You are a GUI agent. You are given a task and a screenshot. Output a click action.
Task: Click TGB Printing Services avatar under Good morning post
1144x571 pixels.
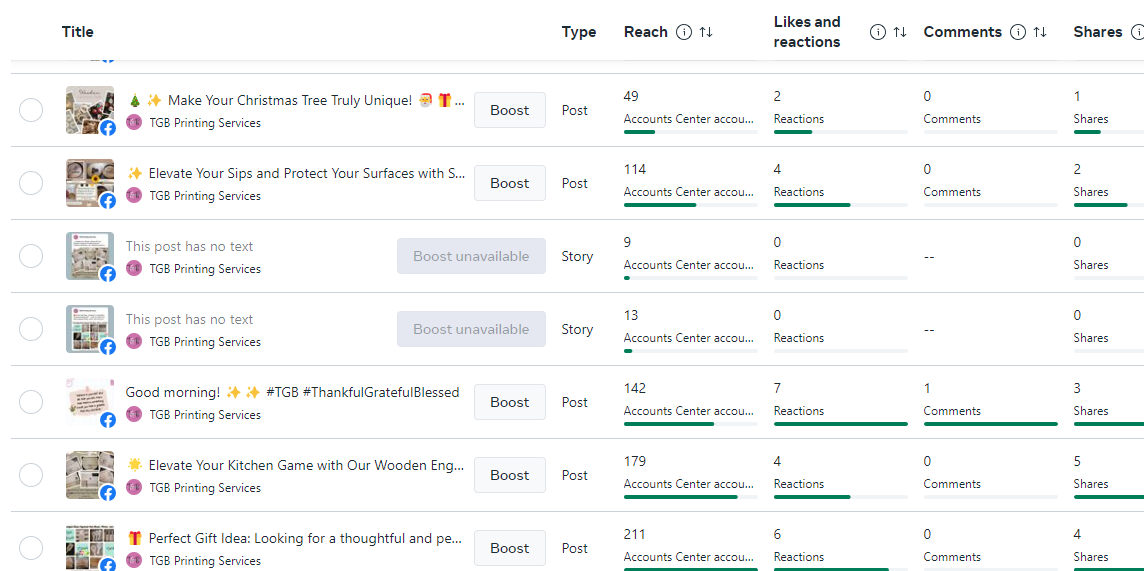[134, 414]
